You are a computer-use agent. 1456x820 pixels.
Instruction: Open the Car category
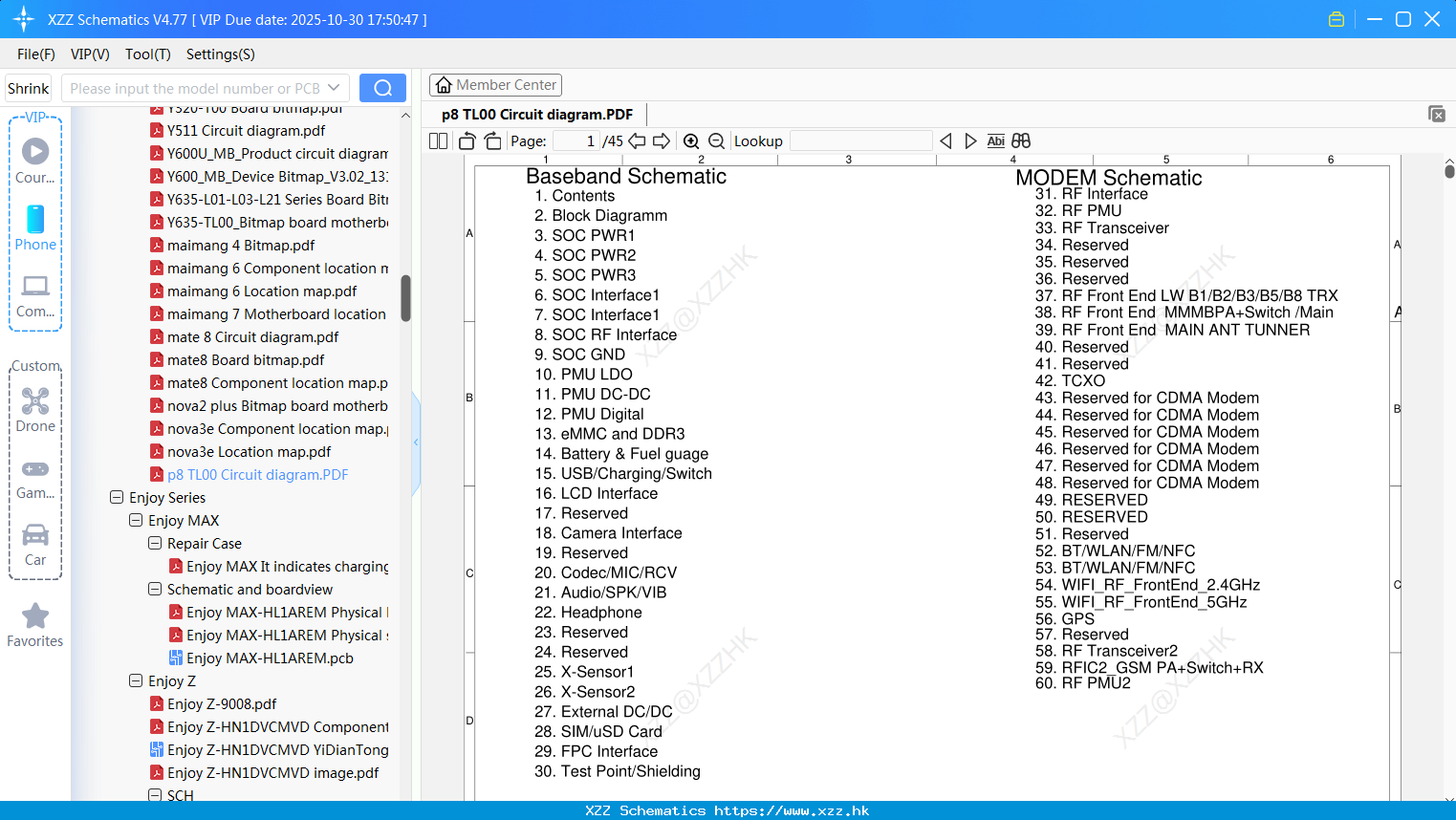click(x=35, y=545)
